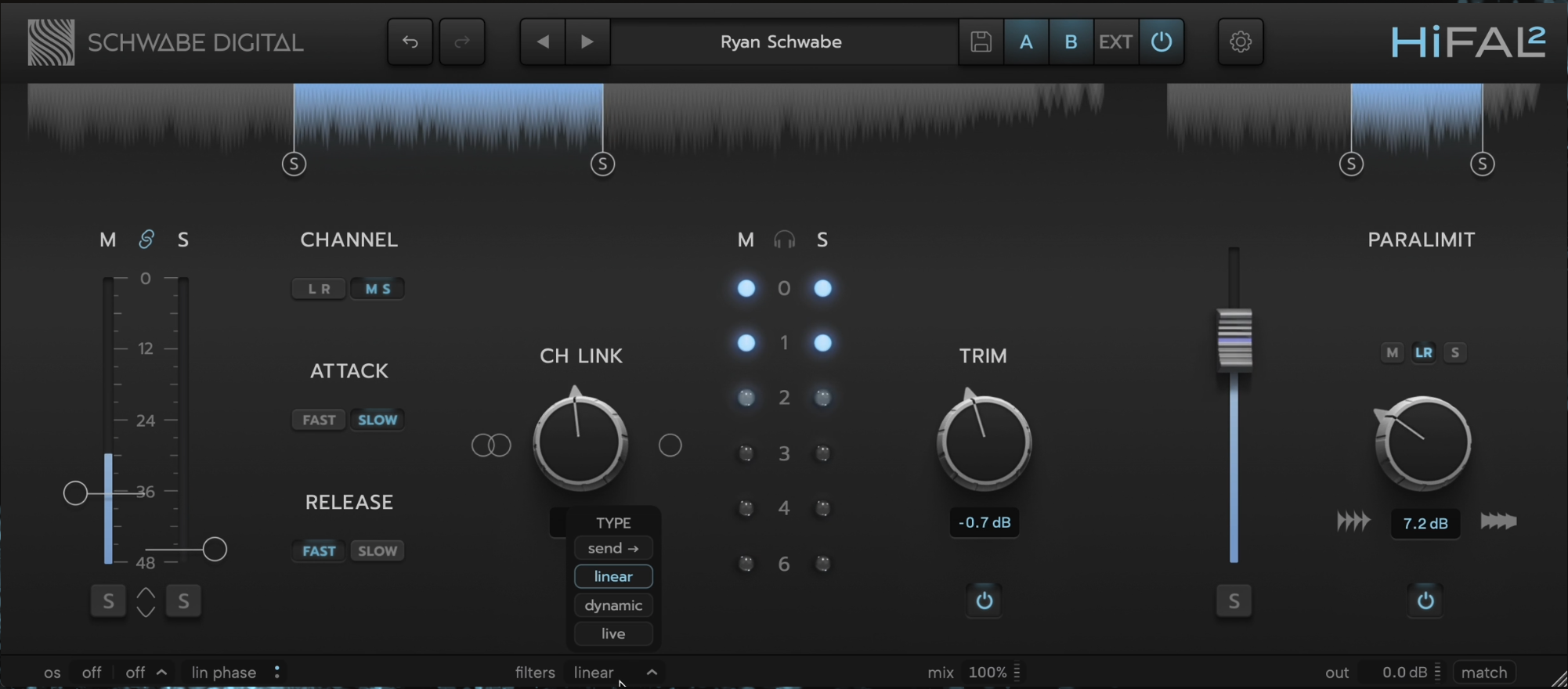Click the EXT sidechain button

pos(1115,41)
